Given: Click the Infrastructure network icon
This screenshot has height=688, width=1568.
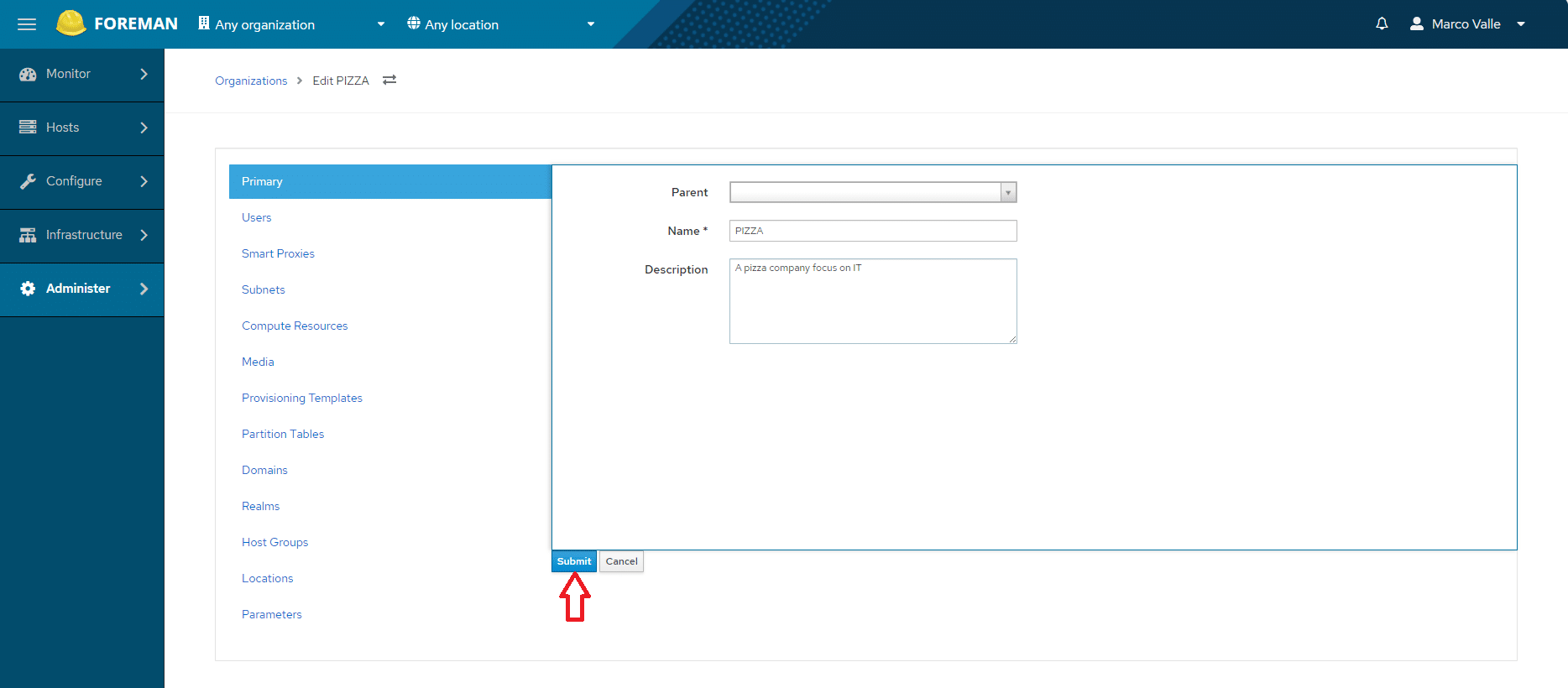Looking at the screenshot, I should coord(28,235).
